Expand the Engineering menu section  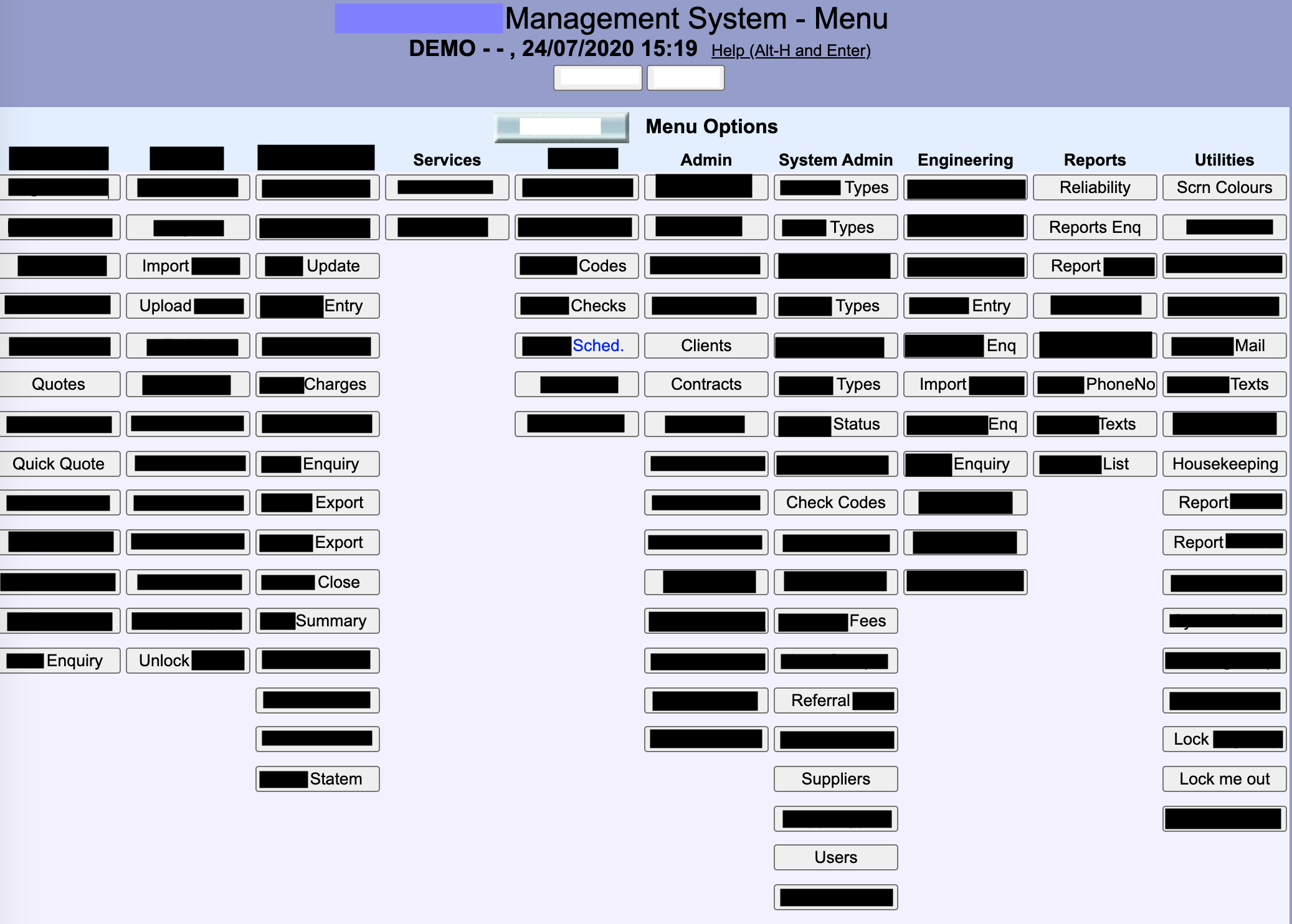tap(964, 160)
